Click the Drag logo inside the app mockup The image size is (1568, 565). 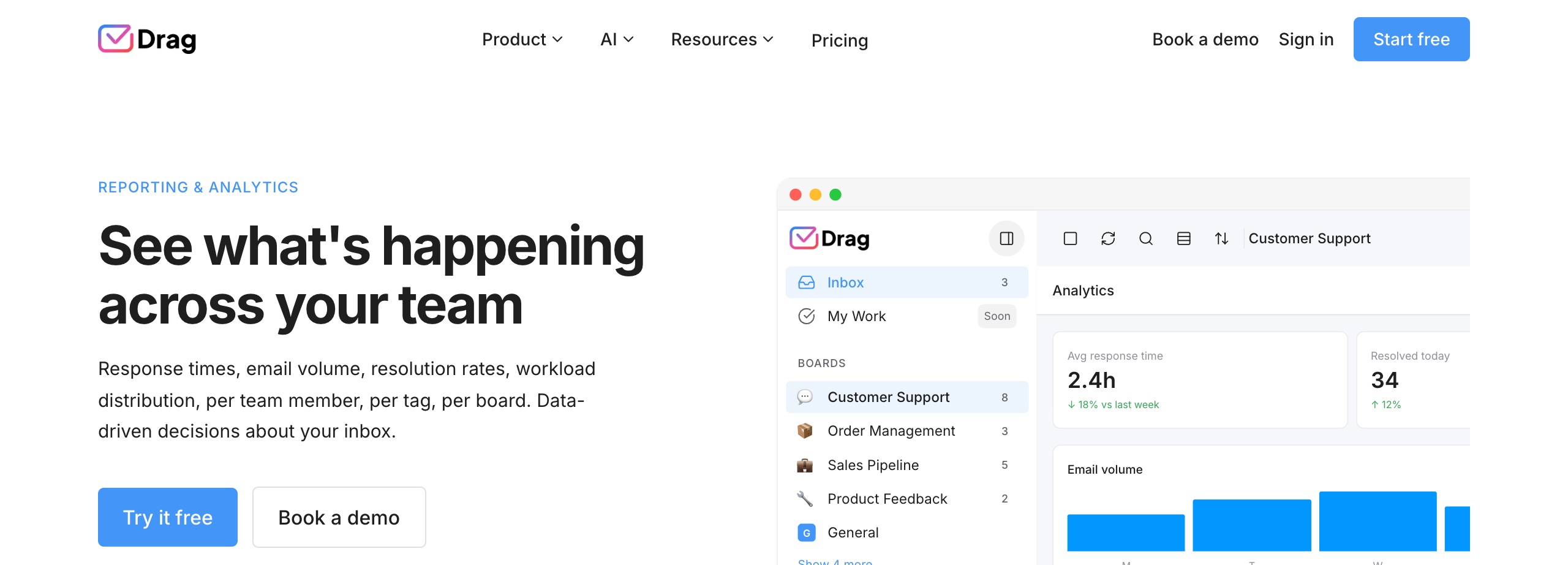pyautogui.click(x=829, y=238)
